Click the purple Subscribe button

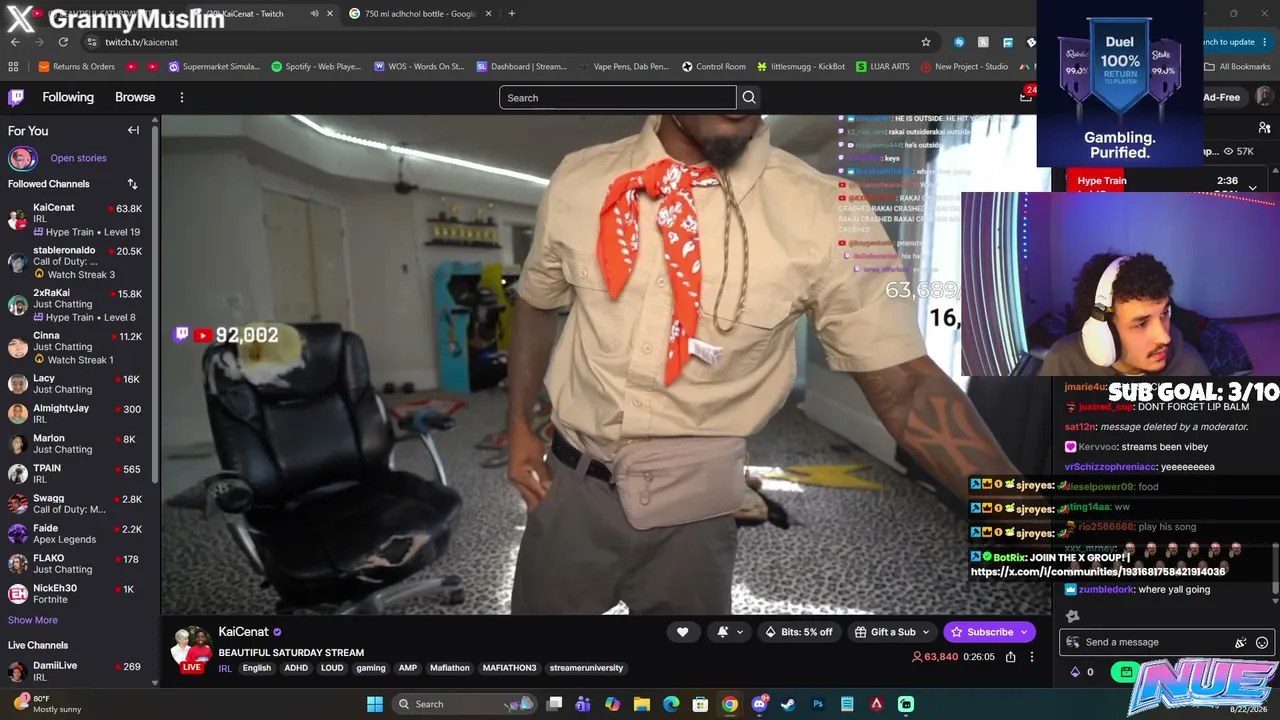990,632
